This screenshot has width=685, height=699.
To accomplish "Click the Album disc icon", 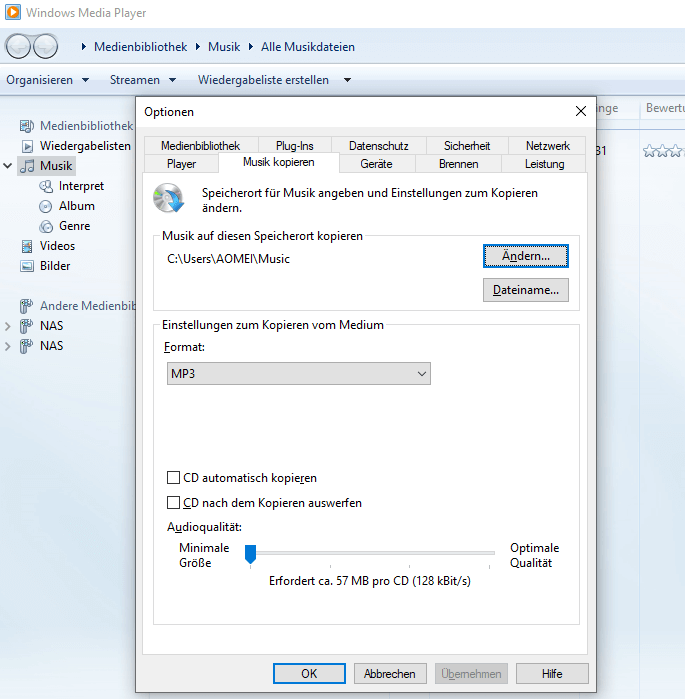I will coord(45,206).
